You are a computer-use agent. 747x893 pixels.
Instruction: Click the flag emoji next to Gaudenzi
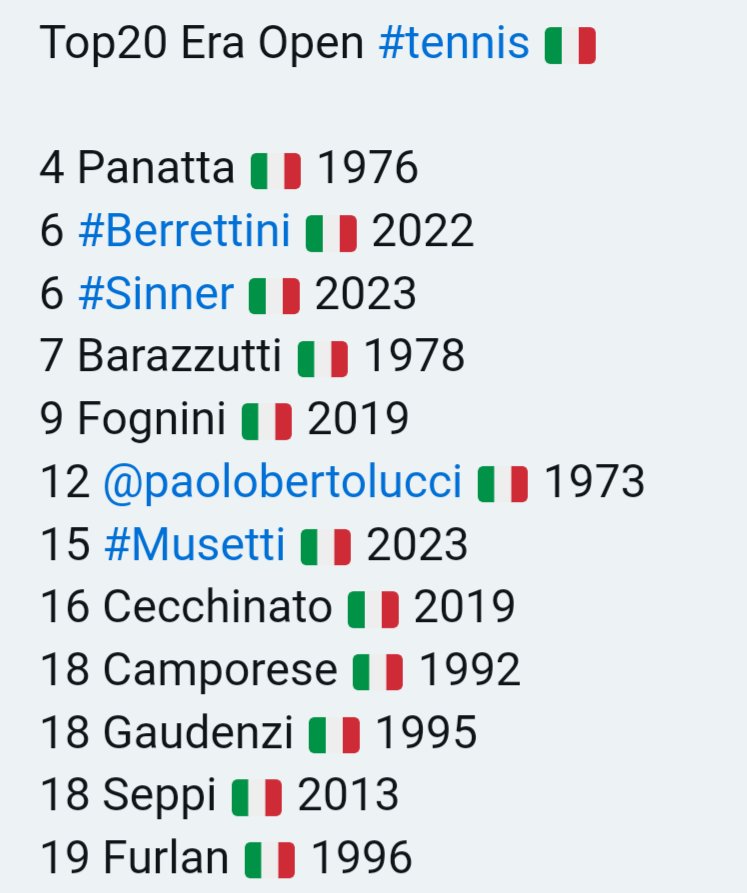coord(334,734)
